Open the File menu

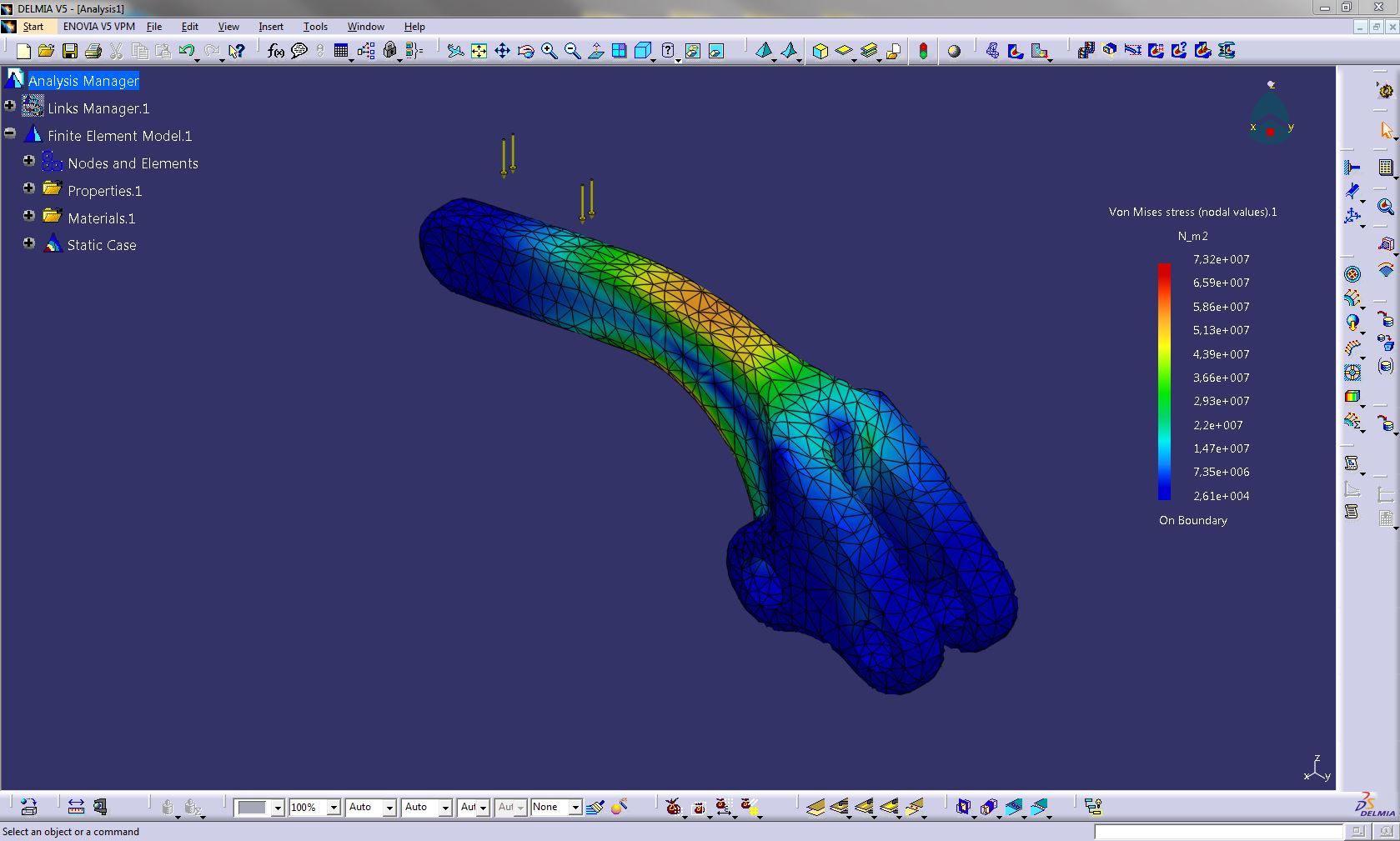click(x=154, y=27)
